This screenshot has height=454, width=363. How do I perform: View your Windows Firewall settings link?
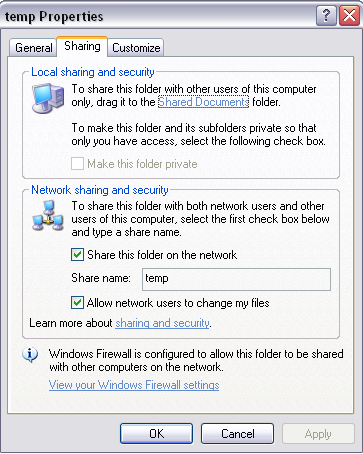coord(134,385)
